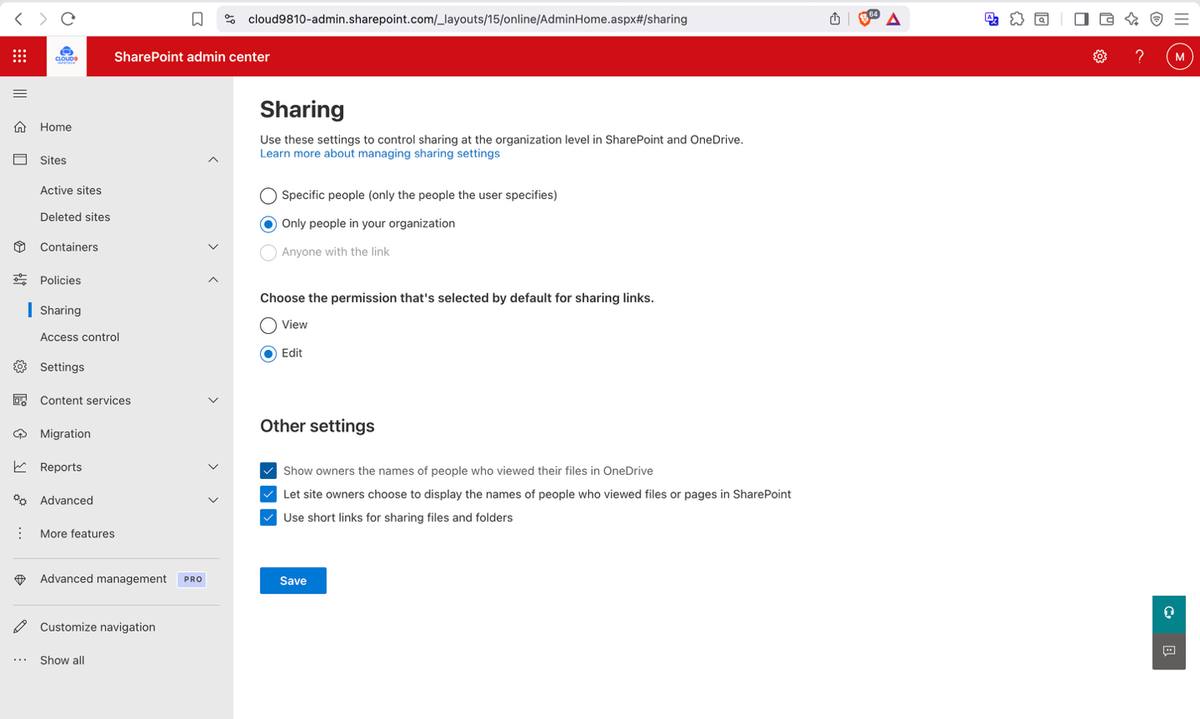Collapse the Policies section chevron

[213, 280]
